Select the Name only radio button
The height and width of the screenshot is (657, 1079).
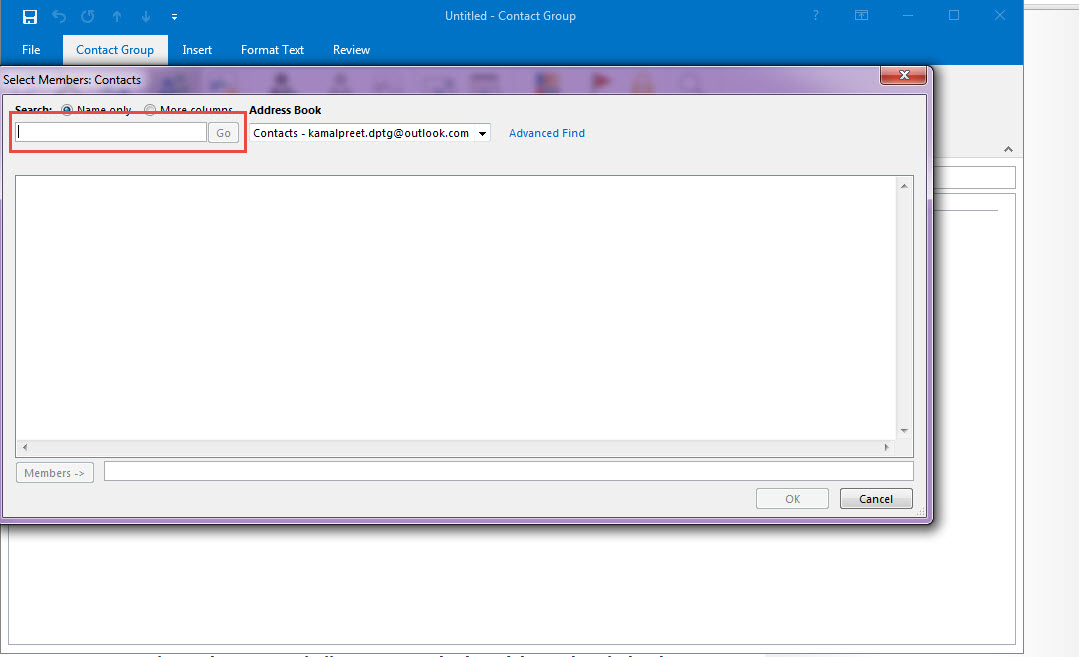[x=67, y=110]
